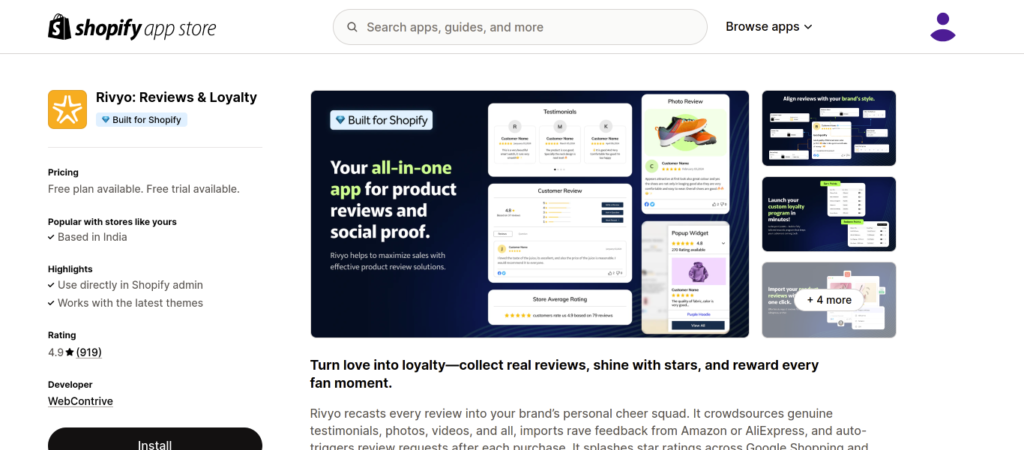Click the search magnifier icon
Viewport: 1024px width, 450px height.
pos(352,27)
